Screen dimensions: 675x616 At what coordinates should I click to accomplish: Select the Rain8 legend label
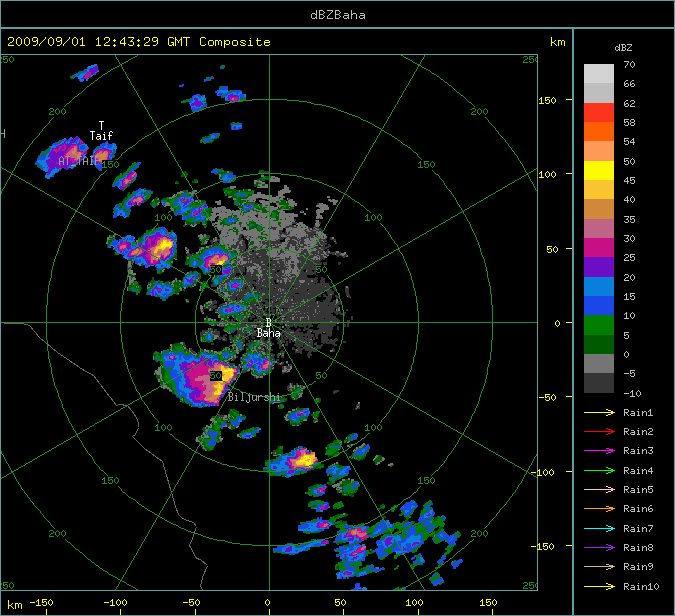click(638, 548)
